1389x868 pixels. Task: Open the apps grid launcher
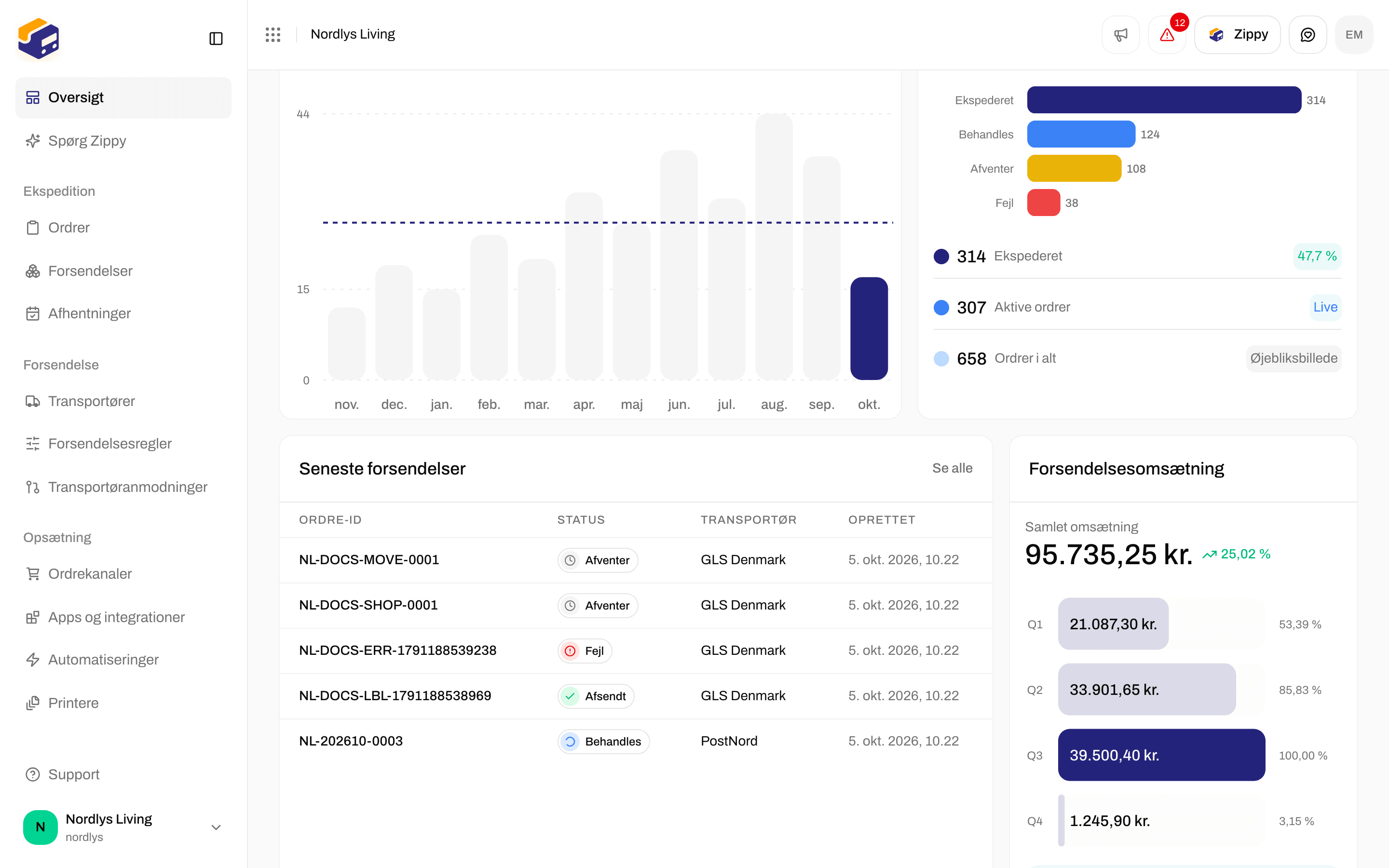pyautogui.click(x=272, y=34)
